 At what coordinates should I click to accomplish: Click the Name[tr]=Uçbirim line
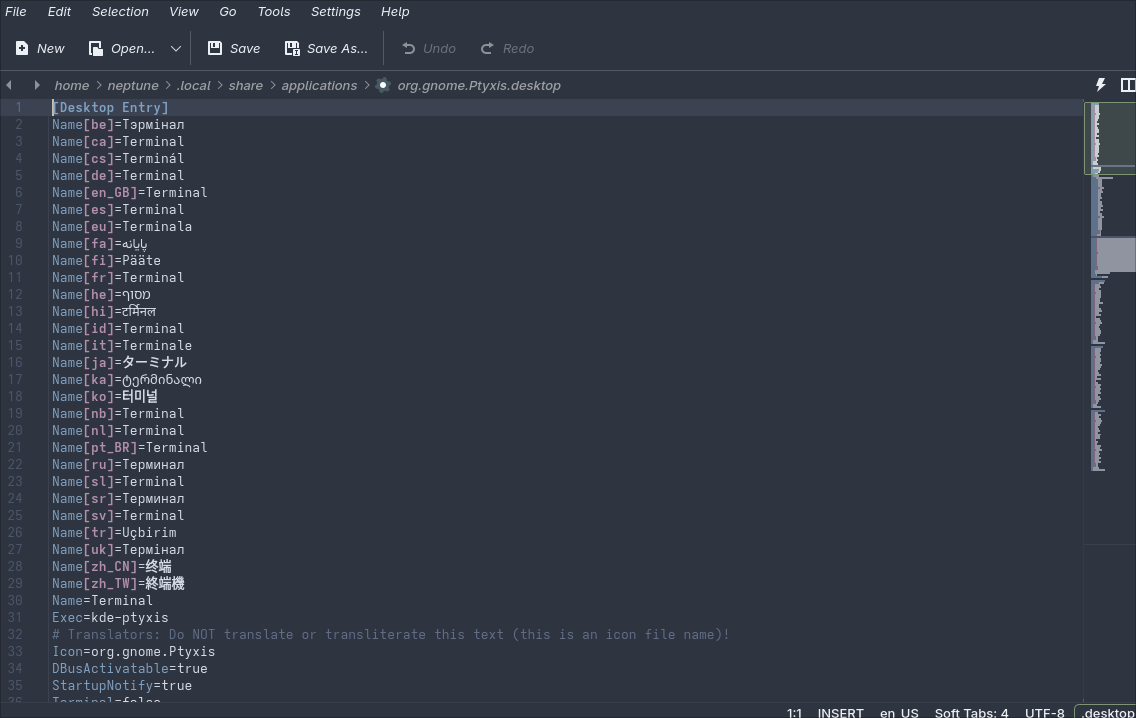click(114, 533)
